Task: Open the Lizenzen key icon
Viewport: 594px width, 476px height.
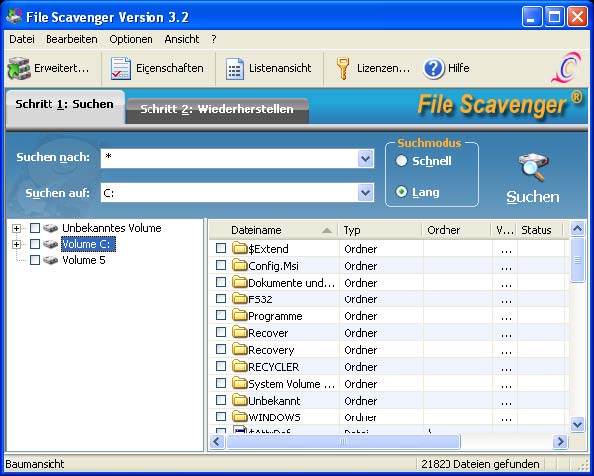Action: pyautogui.click(x=343, y=69)
